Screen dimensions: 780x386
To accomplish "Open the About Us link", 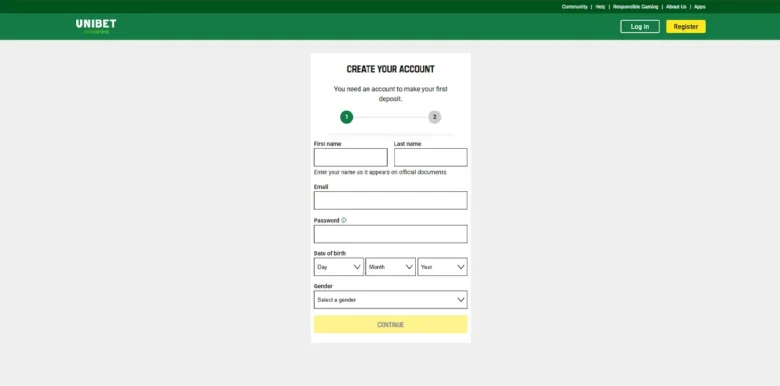I will [676, 7].
